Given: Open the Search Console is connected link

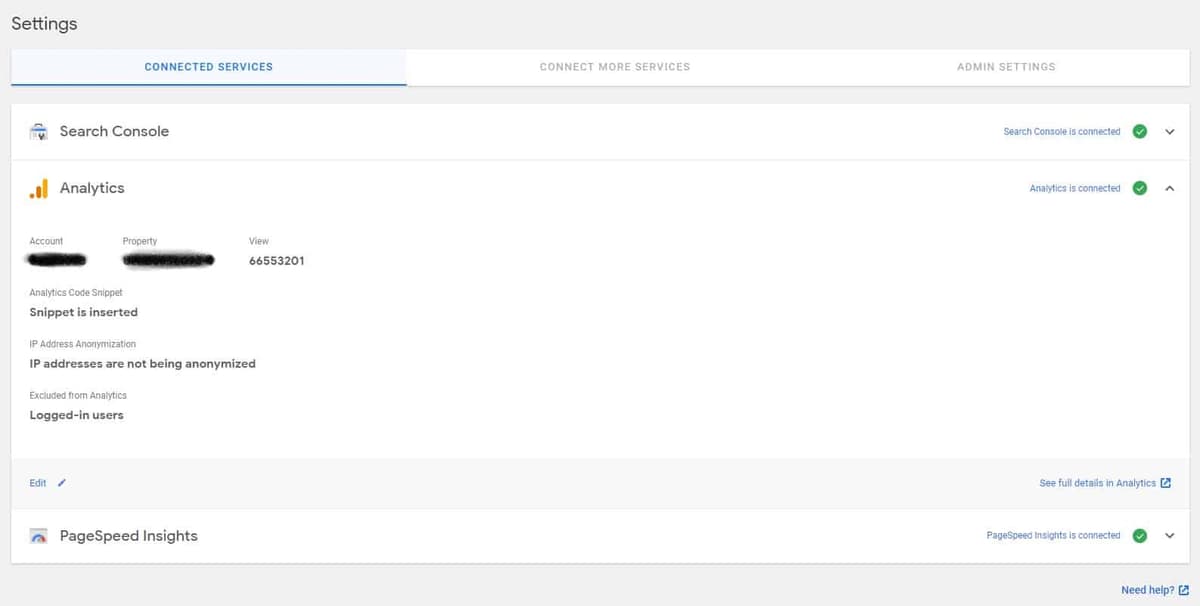Looking at the screenshot, I should [1062, 131].
